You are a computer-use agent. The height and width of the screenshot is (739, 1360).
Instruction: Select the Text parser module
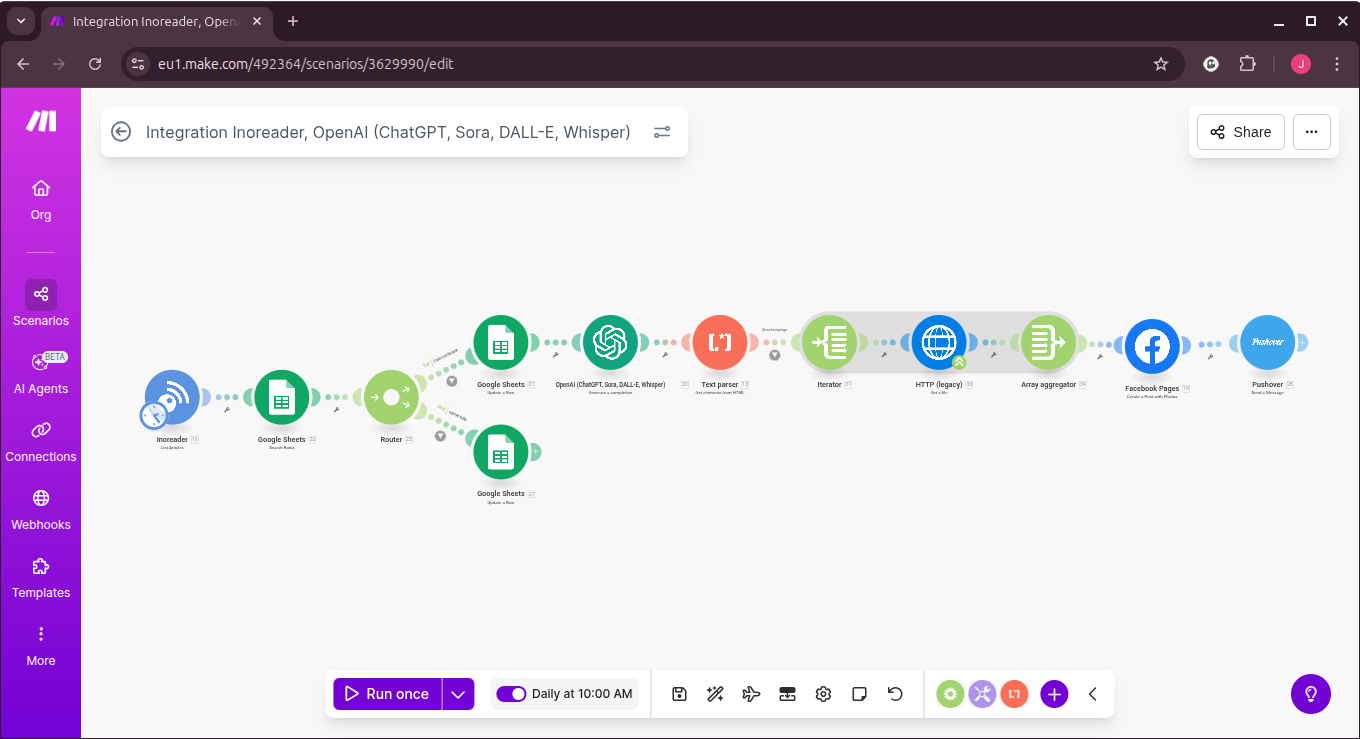point(719,341)
